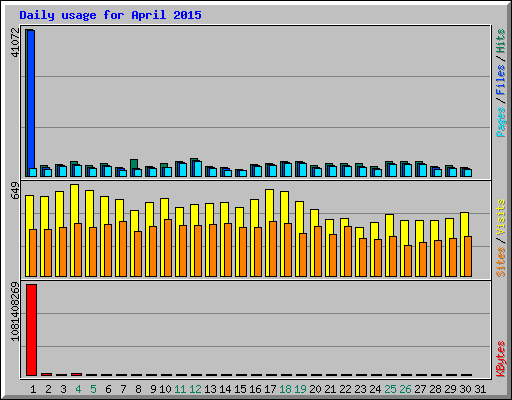This screenshot has height=400, width=512.
Task: Click the day 7 axis label
Action: click(x=123, y=389)
